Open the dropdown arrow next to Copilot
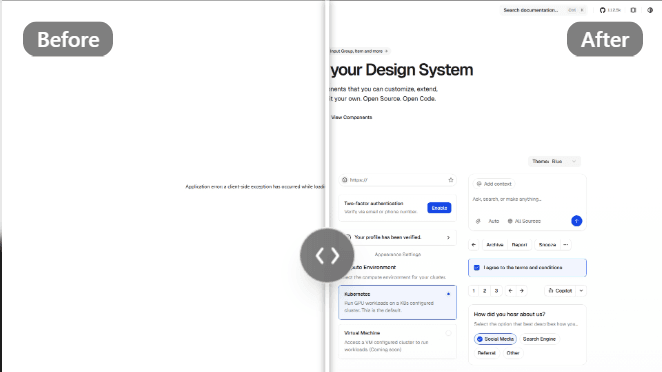662x372 pixels. (581, 291)
